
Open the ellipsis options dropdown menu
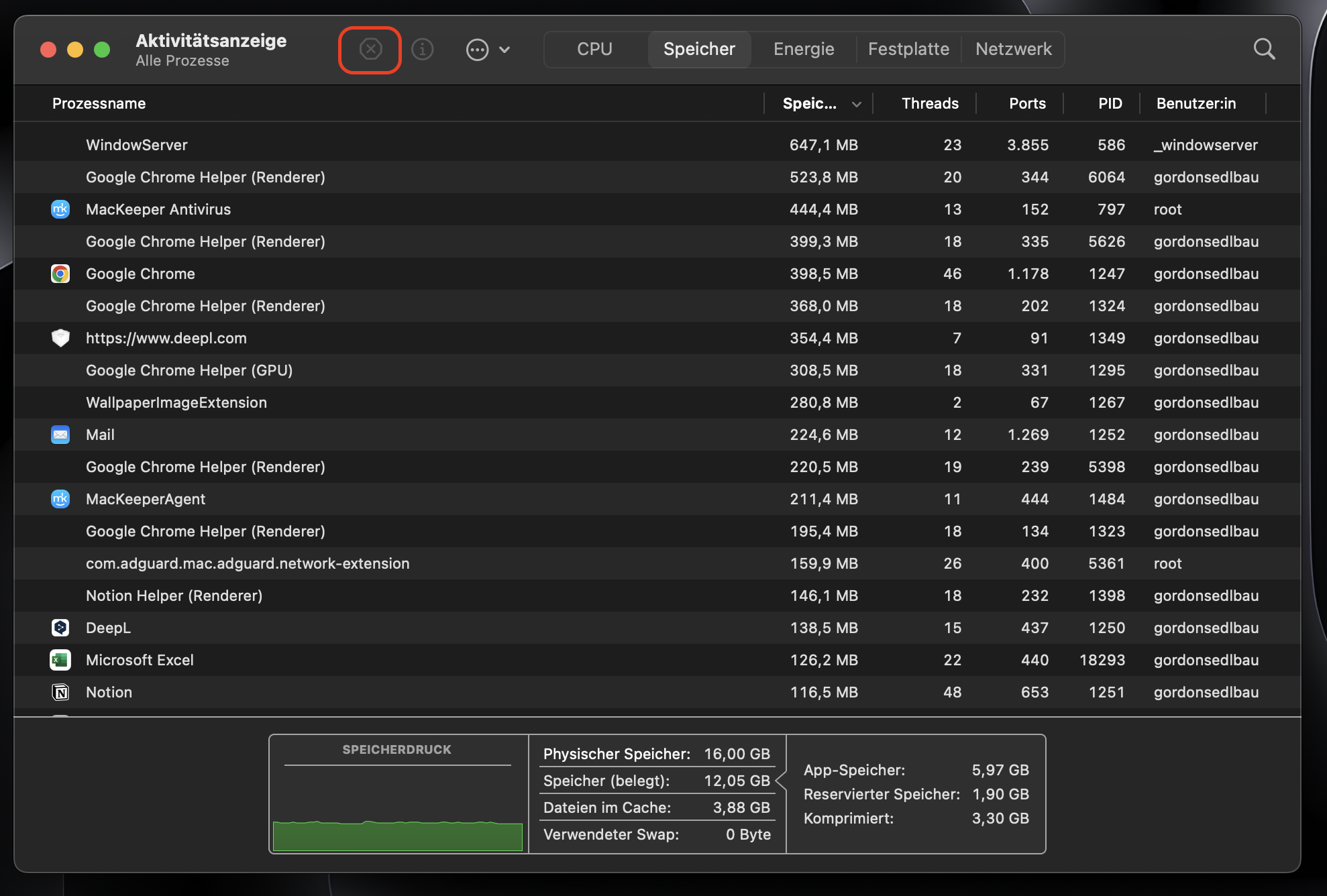tap(488, 50)
